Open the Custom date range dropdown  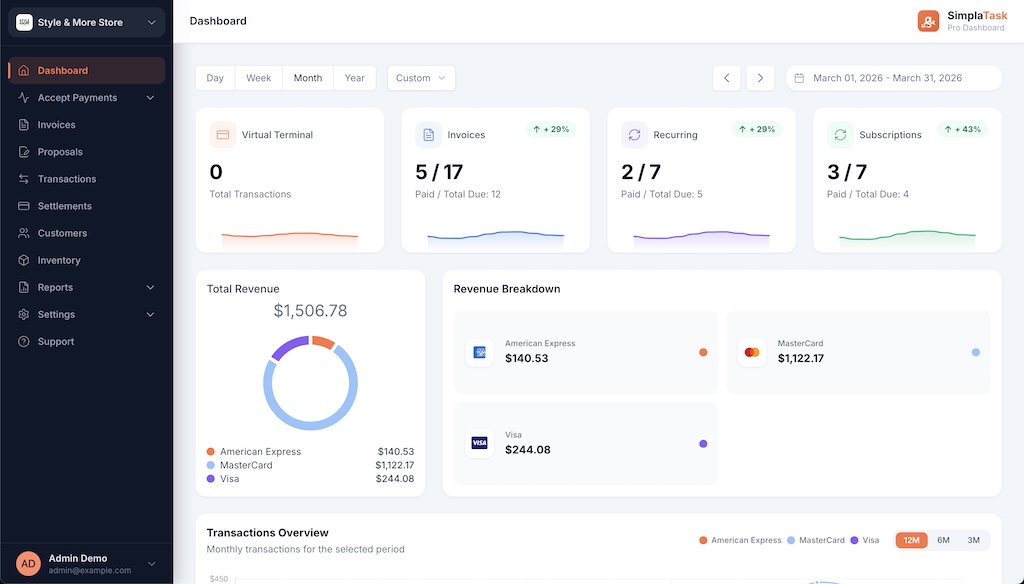(421, 78)
